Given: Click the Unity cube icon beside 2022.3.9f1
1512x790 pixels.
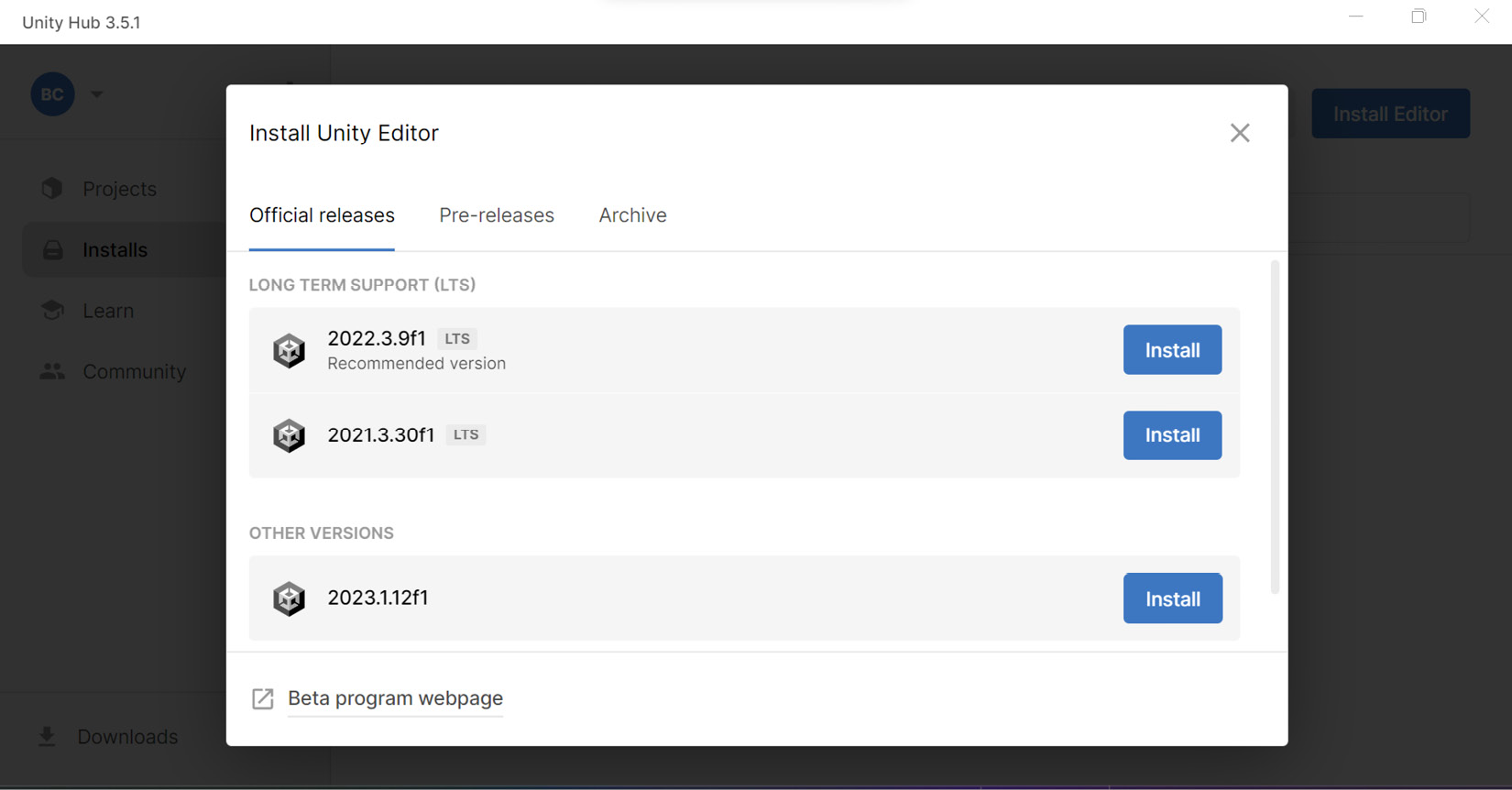Looking at the screenshot, I should 289,350.
